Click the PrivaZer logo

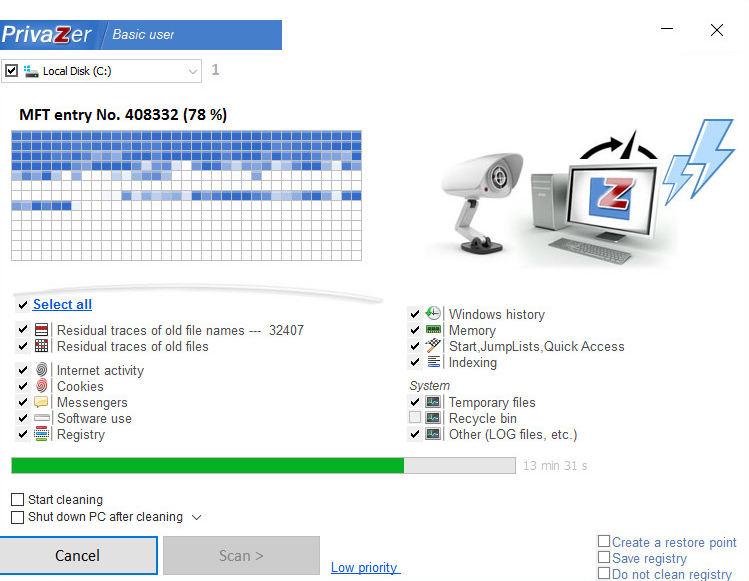click(46, 34)
